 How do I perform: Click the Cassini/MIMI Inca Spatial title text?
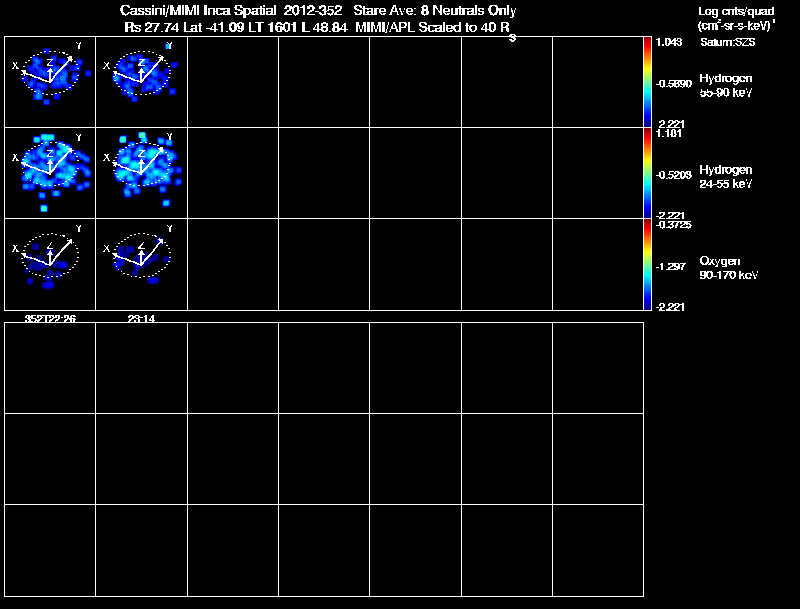198,10
